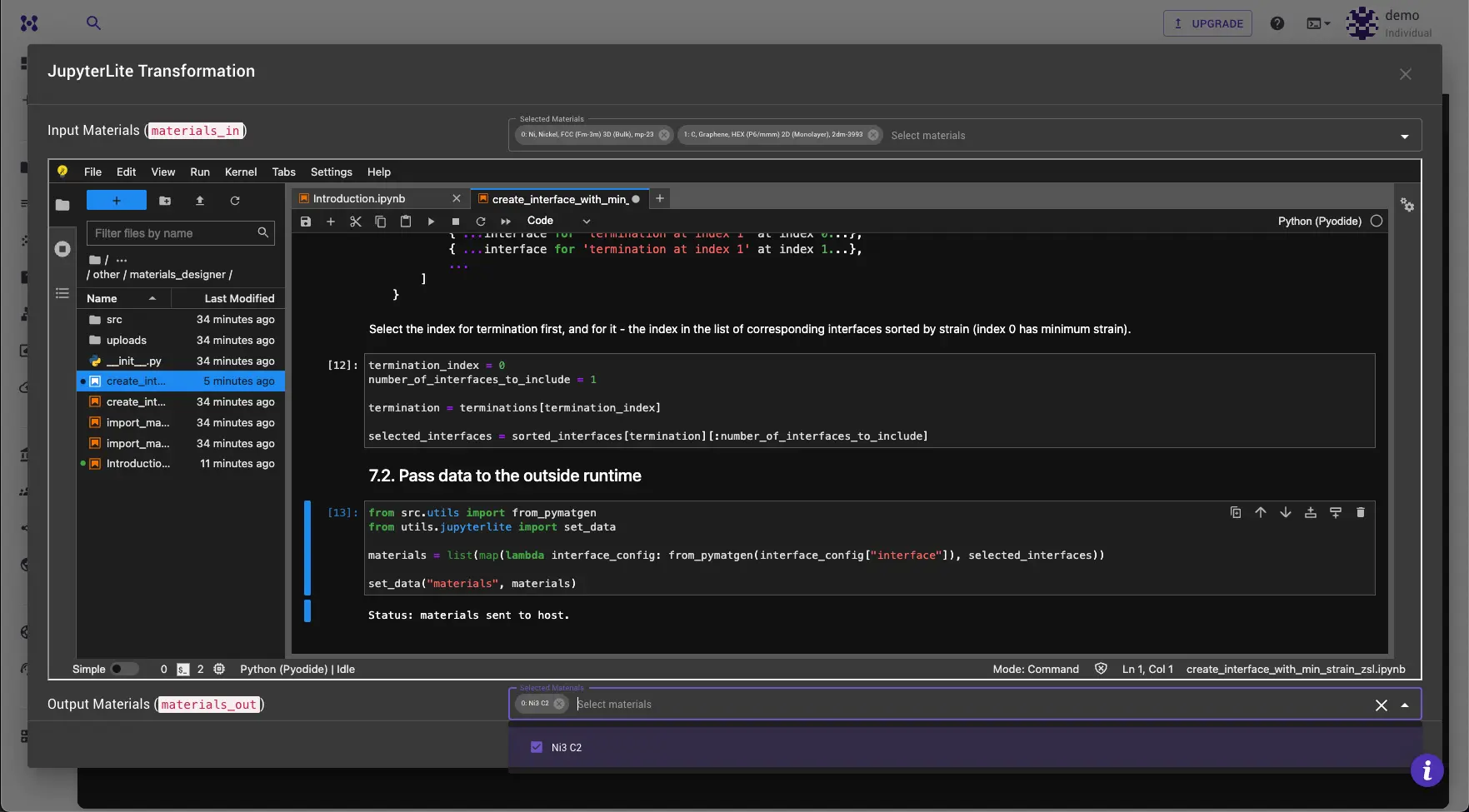
Task: Duplicate cell 13 with copy icon
Action: 1236,512
